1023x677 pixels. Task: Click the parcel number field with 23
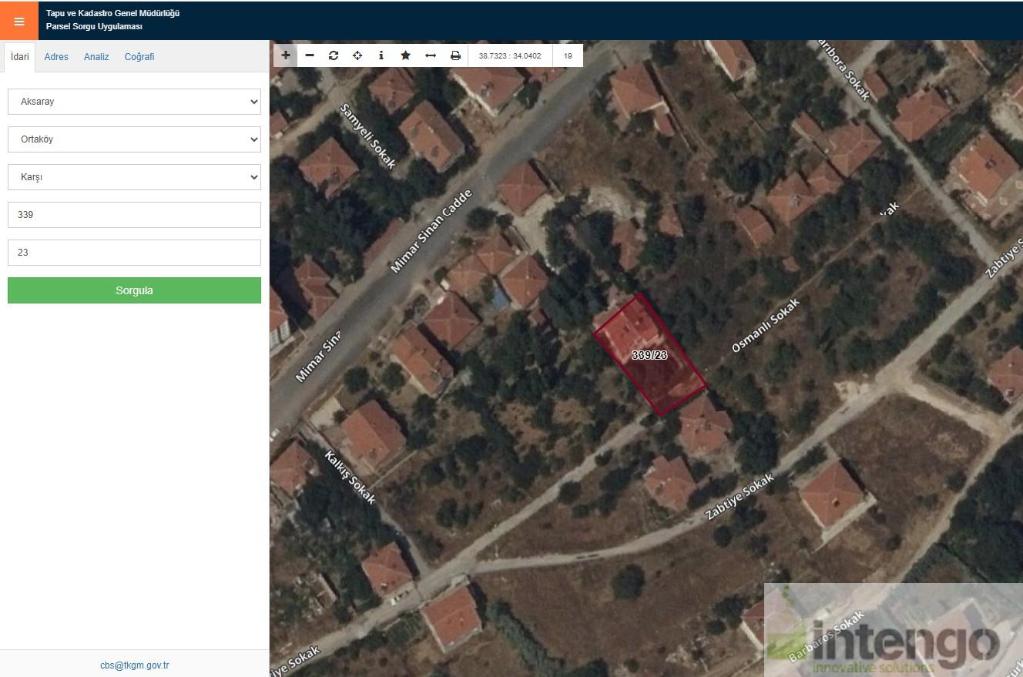(134, 252)
